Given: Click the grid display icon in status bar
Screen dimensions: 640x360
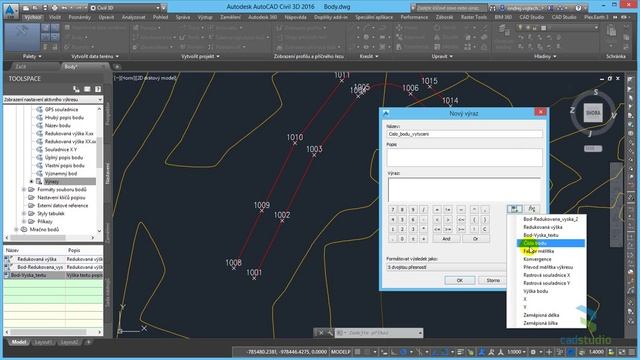Looking at the screenshot, I should (358, 352).
